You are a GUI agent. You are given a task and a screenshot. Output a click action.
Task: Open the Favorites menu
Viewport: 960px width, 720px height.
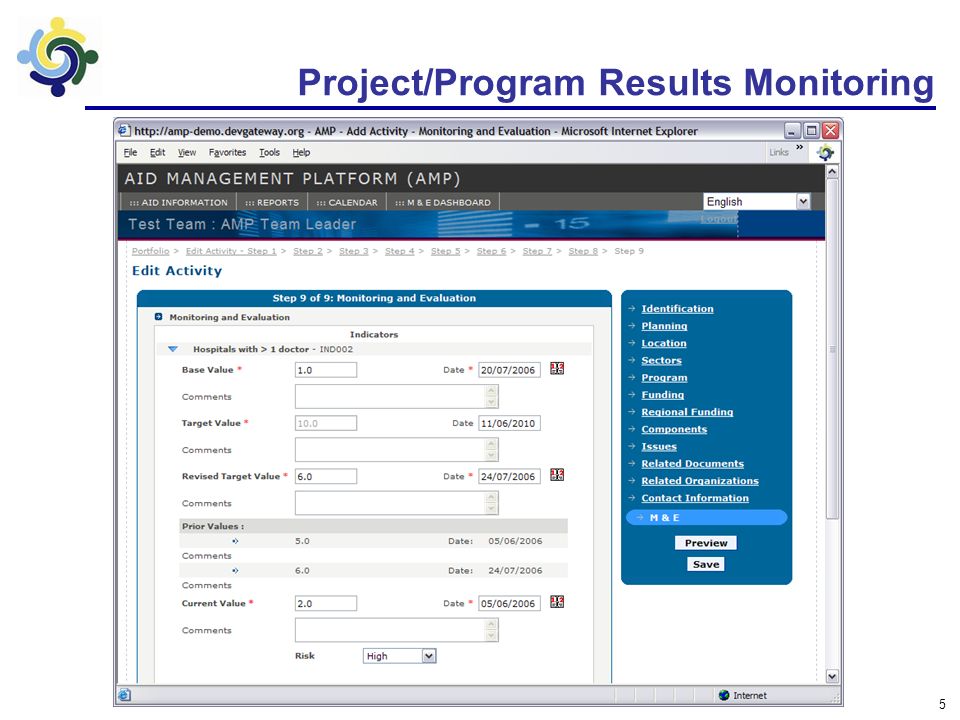[227, 152]
